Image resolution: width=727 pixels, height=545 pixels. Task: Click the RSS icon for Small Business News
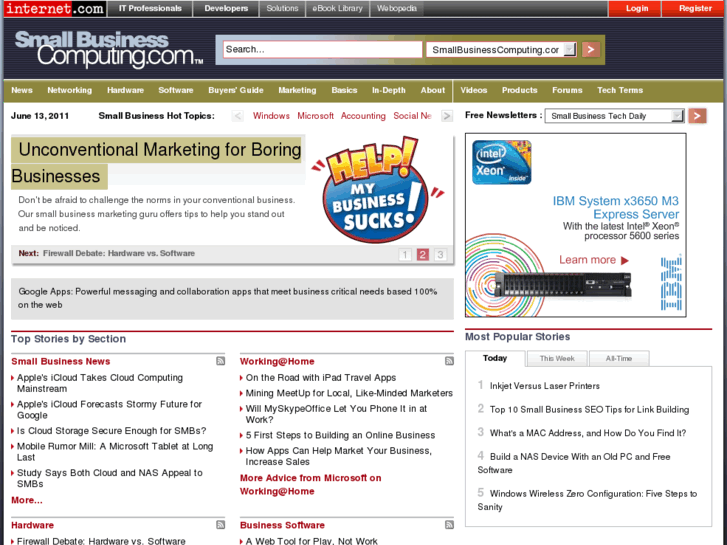(221, 361)
